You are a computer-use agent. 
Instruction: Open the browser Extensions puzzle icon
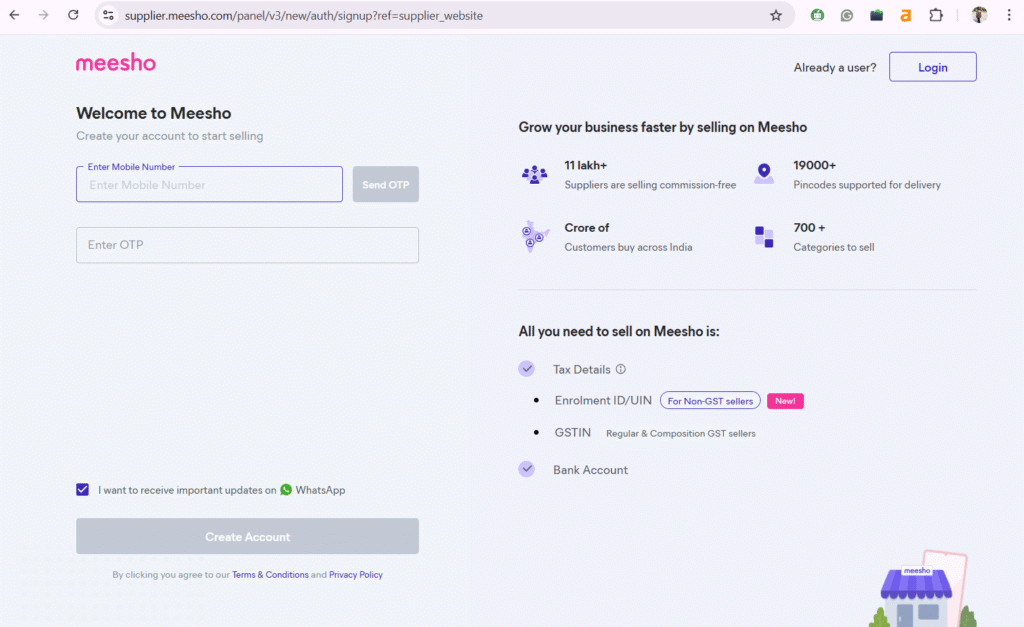pos(936,15)
